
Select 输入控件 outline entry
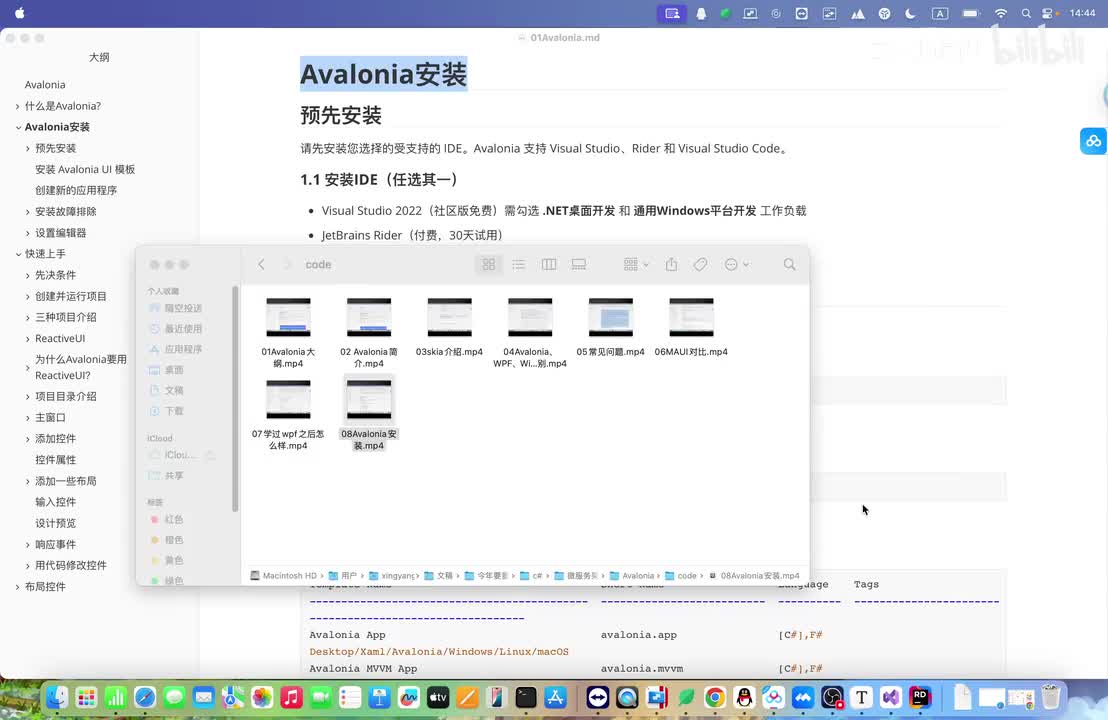(x=56, y=502)
